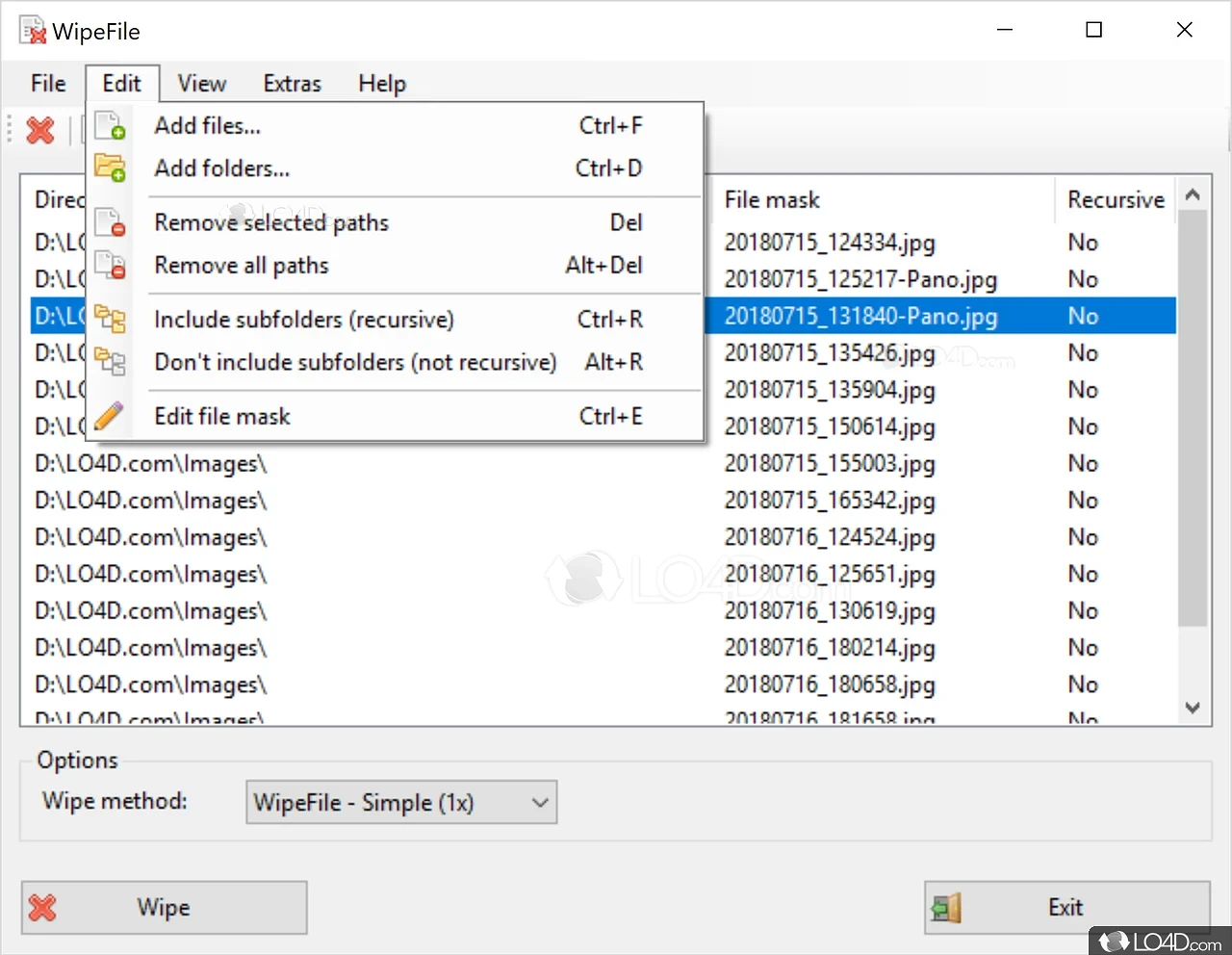This screenshot has height=955, width=1232.
Task: Click the Recursive column header
Action: coord(1115,200)
